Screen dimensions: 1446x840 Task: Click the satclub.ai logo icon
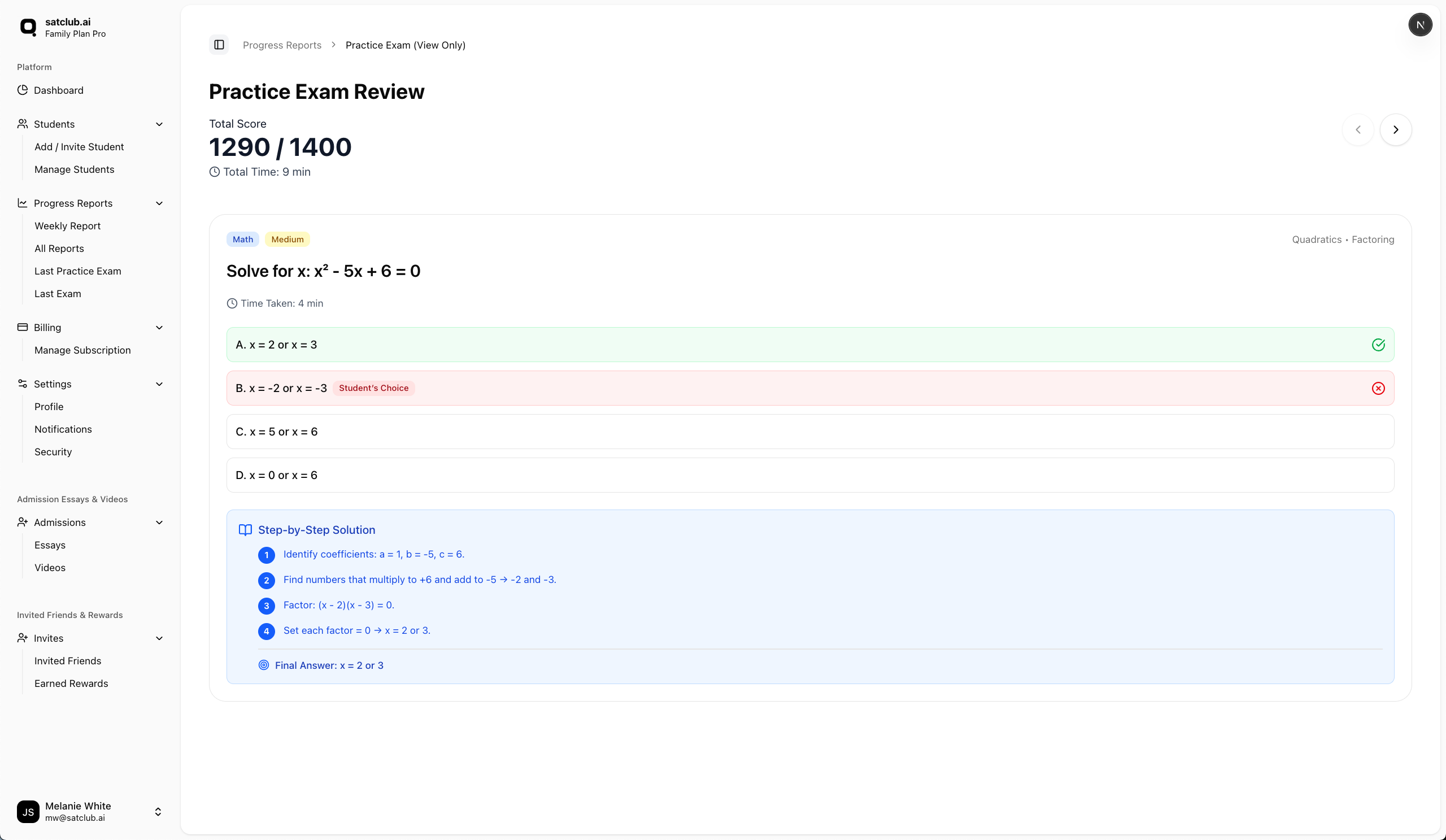(x=29, y=27)
